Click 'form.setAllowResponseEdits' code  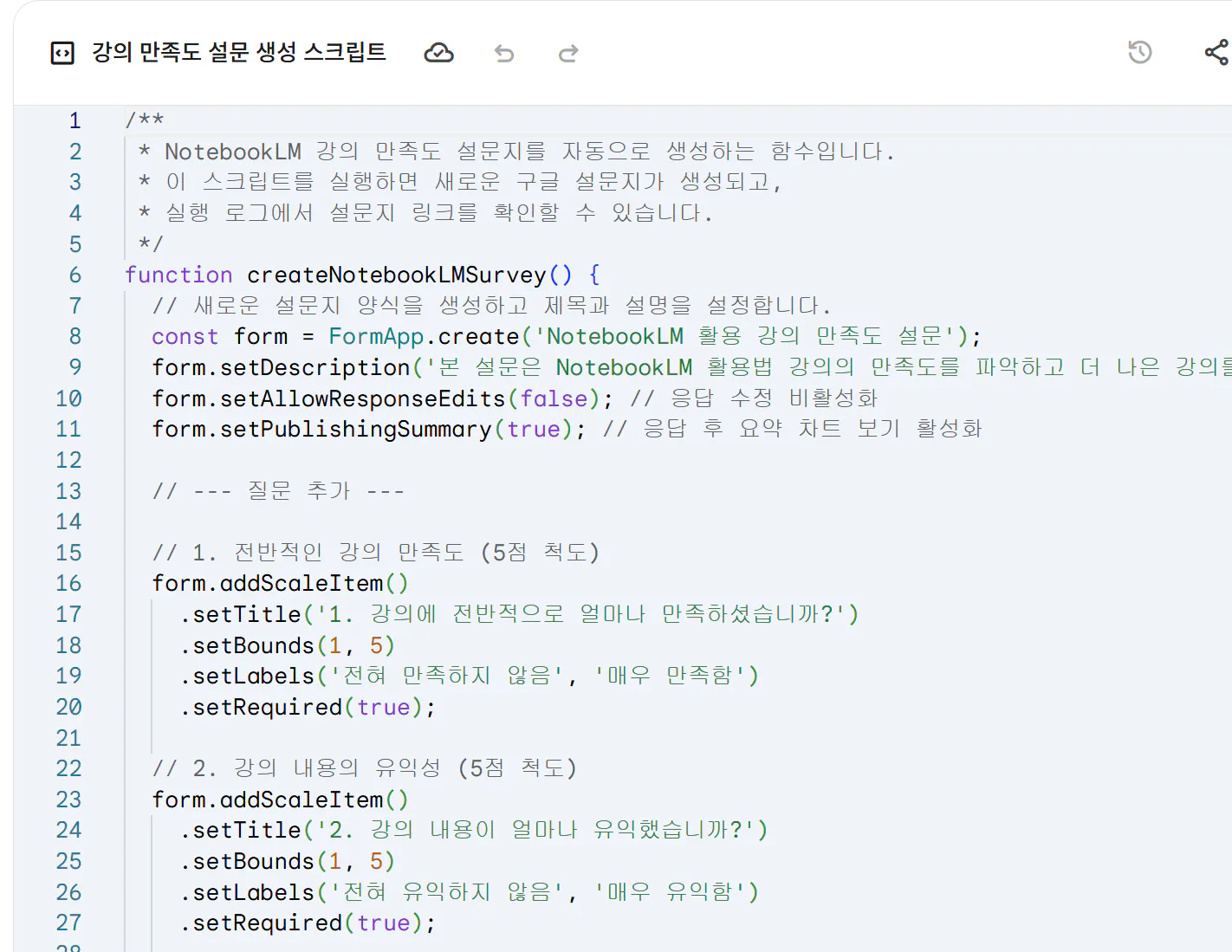(328, 398)
